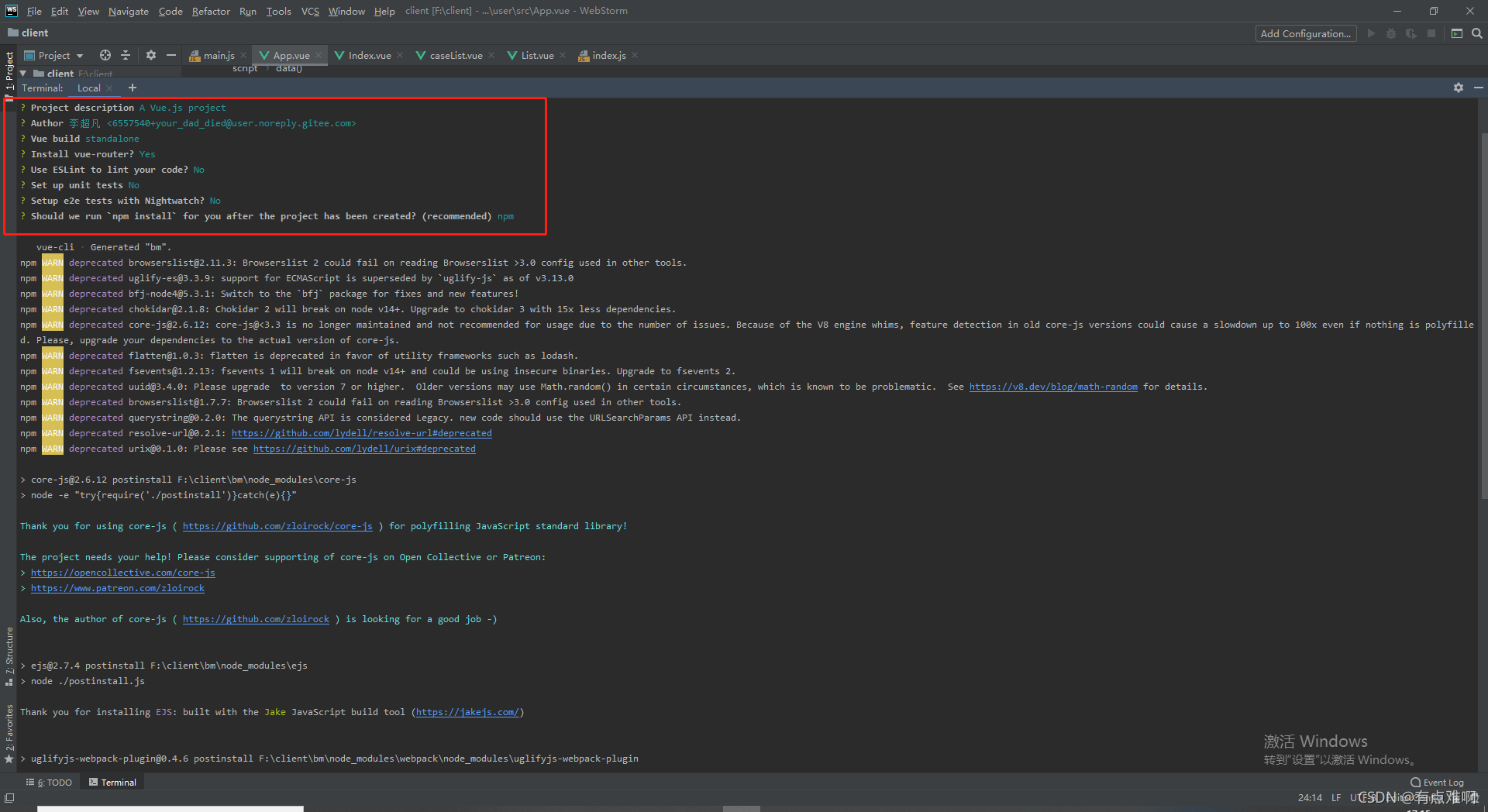Open the 2: Favorites side tool window
Viewport: 1488px width, 812px height.
[9, 735]
